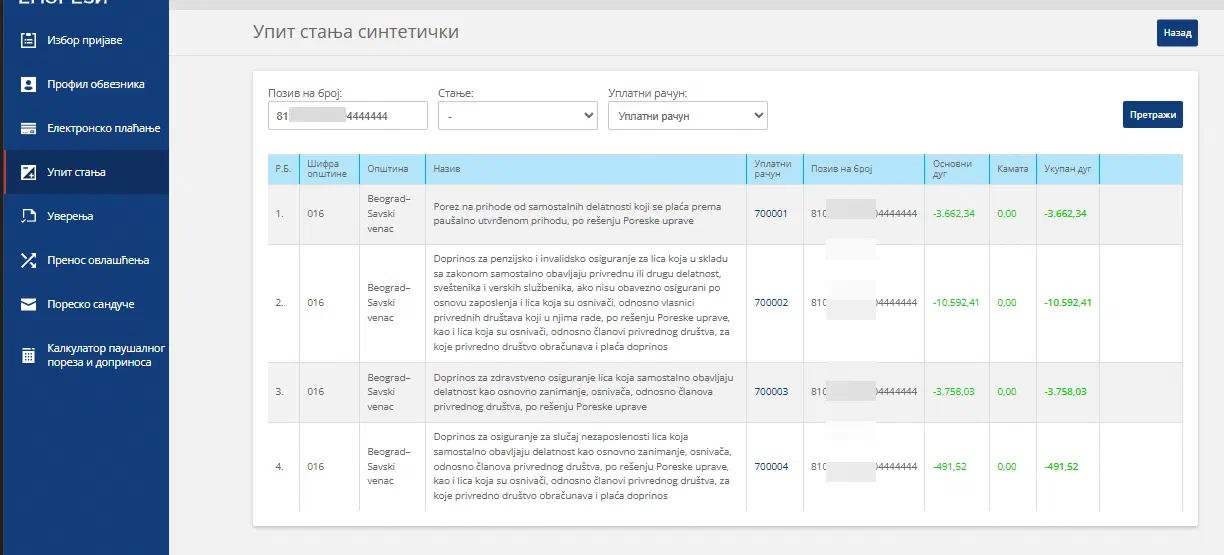Click the Избор пријаве sidebar icon
Image resolution: width=1224 pixels, height=555 pixels.
pyautogui.click(x=28, y=41)
